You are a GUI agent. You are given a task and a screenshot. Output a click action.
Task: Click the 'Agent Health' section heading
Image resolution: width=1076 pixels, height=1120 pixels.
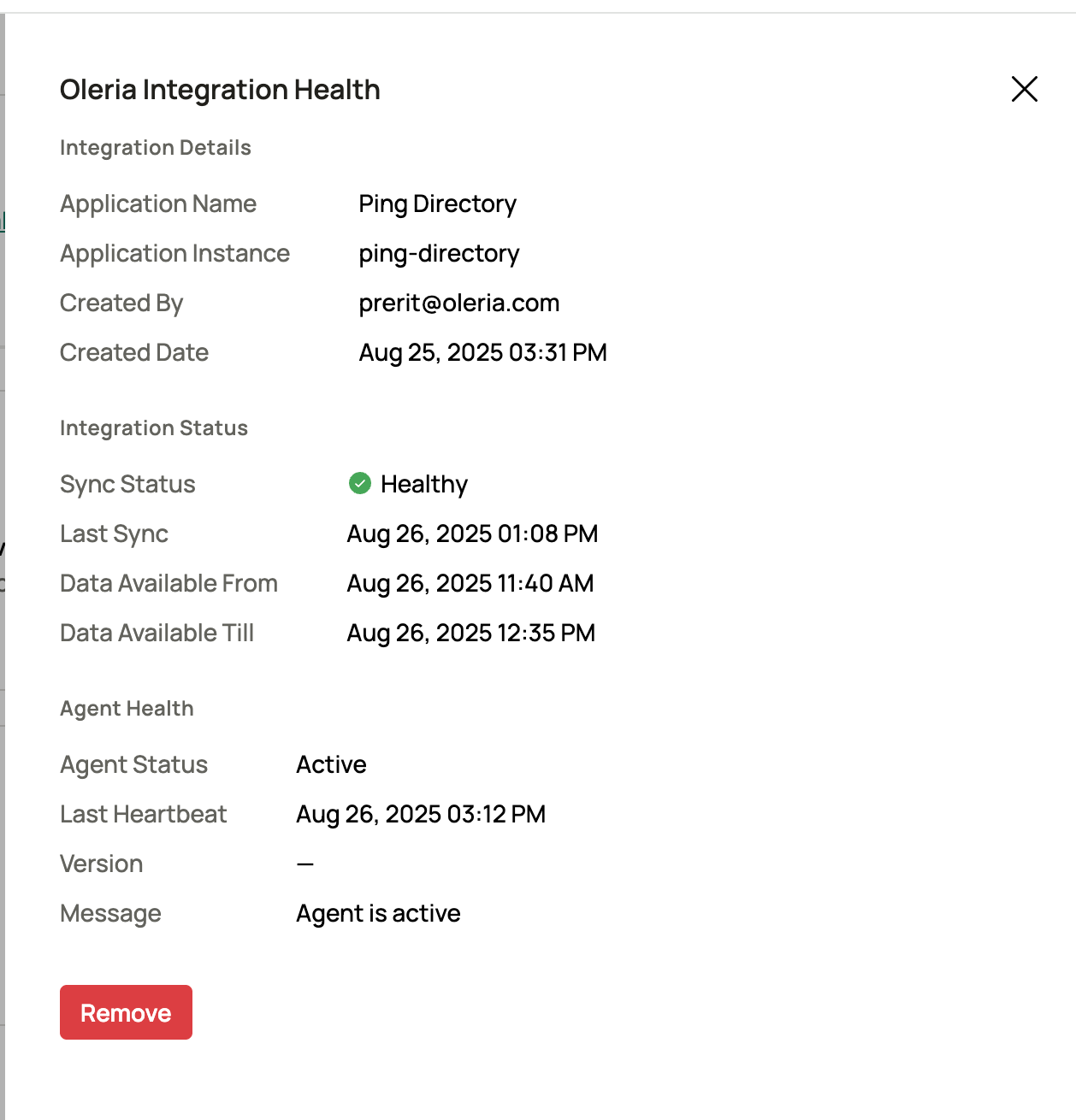point(127,709)
